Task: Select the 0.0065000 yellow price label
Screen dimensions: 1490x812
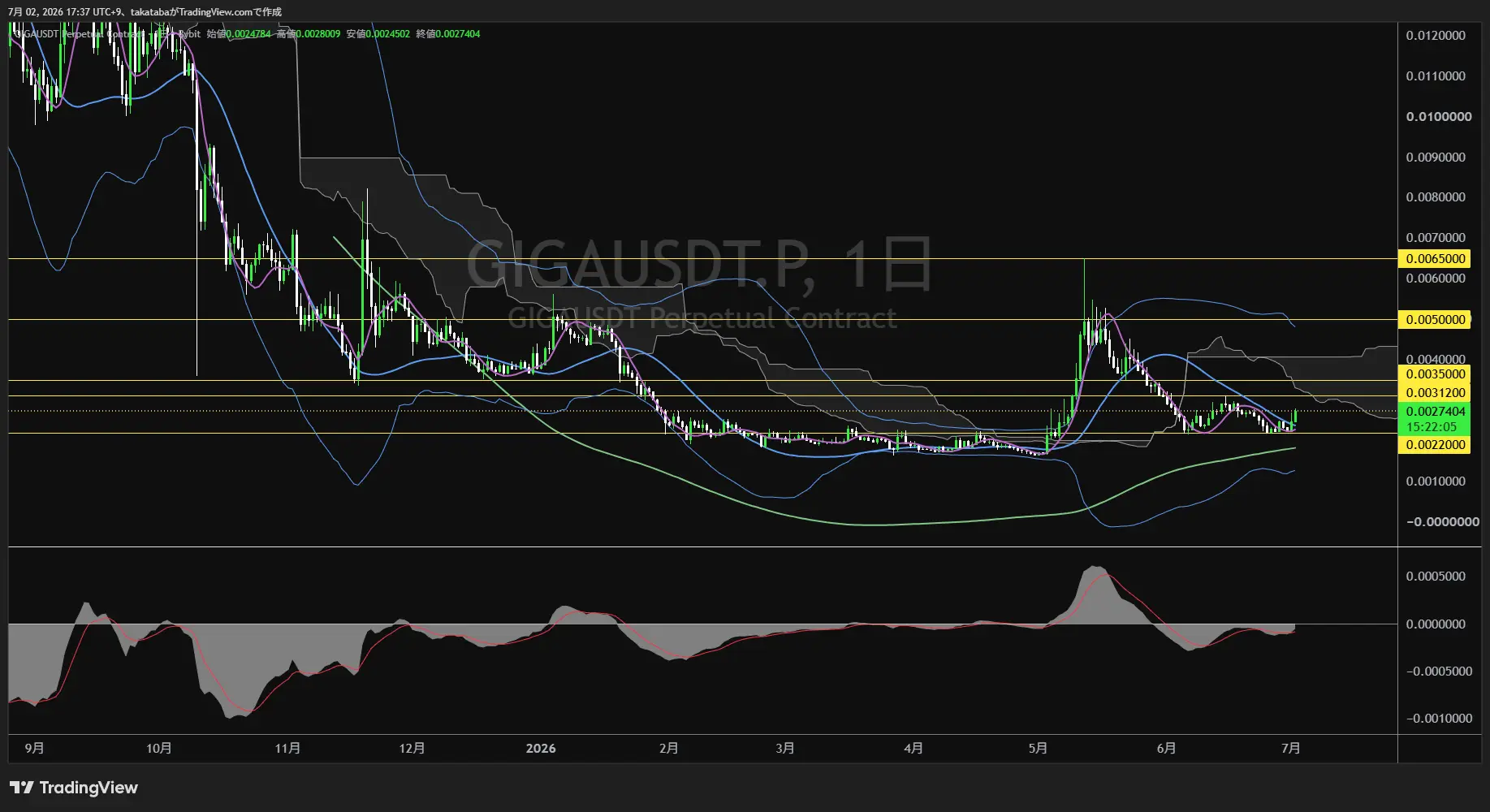Action: point(1435,259)
